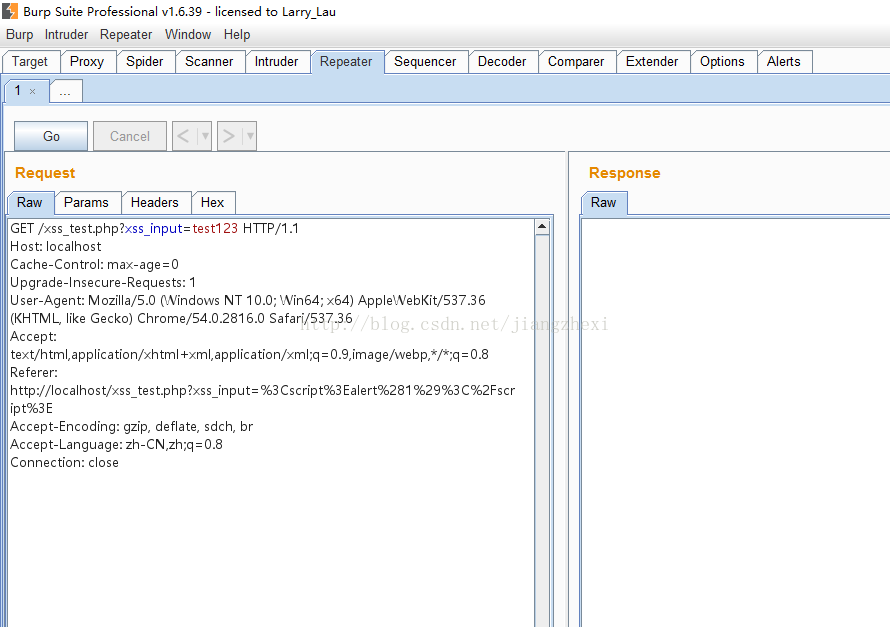
Task: Click the Response panel heading
Action: [625, 173]
